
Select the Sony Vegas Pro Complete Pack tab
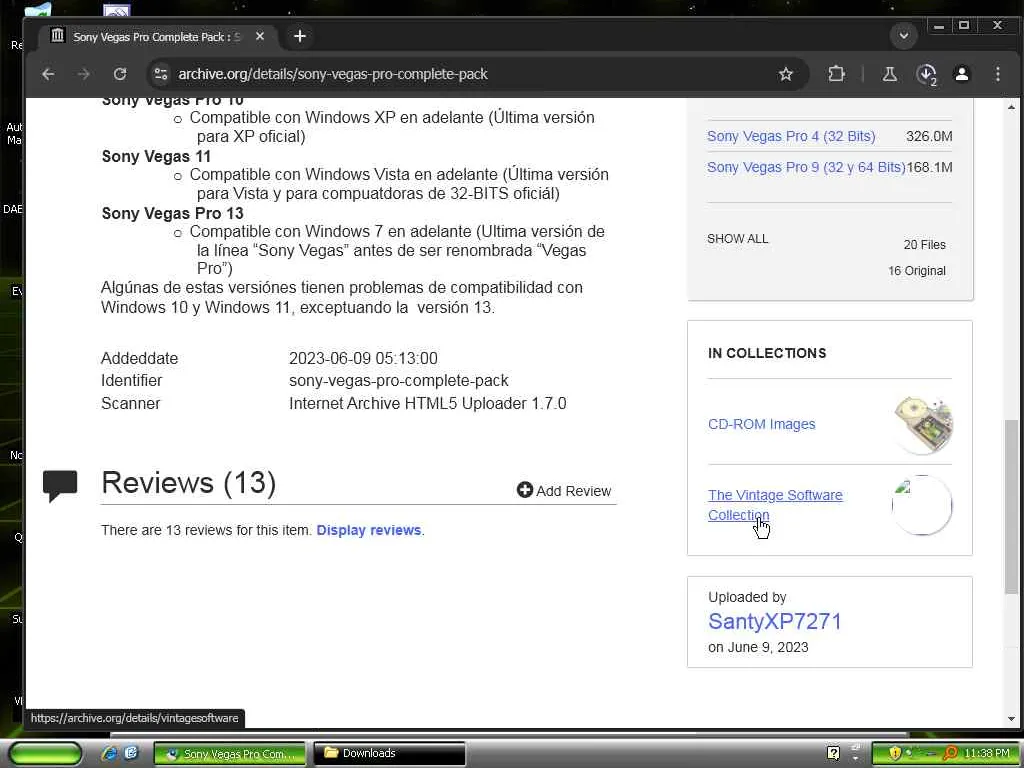157,37
